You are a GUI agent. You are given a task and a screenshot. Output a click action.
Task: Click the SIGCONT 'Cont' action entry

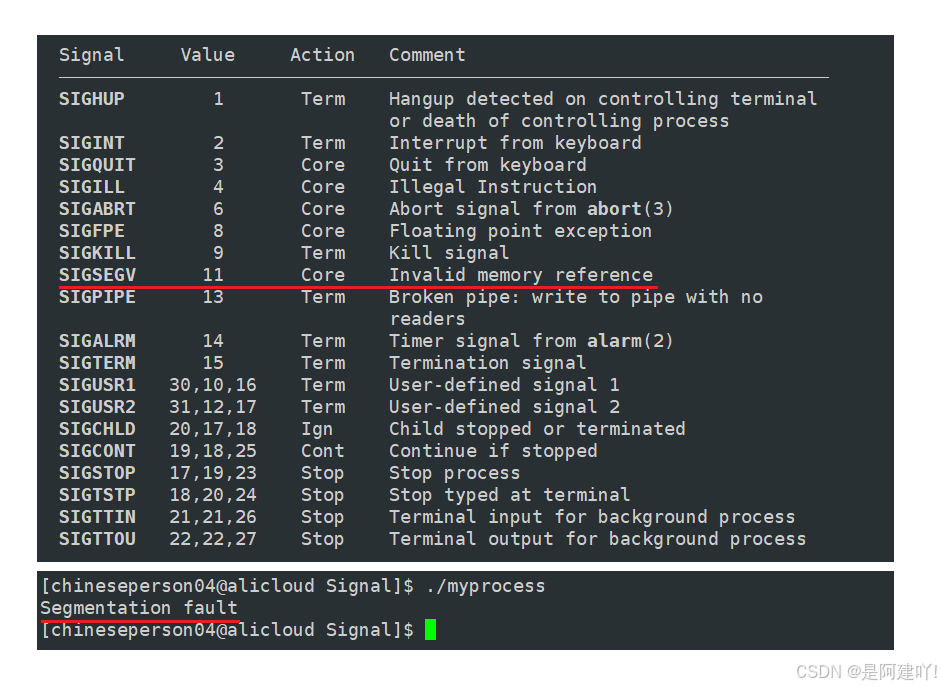coord(323,451)
